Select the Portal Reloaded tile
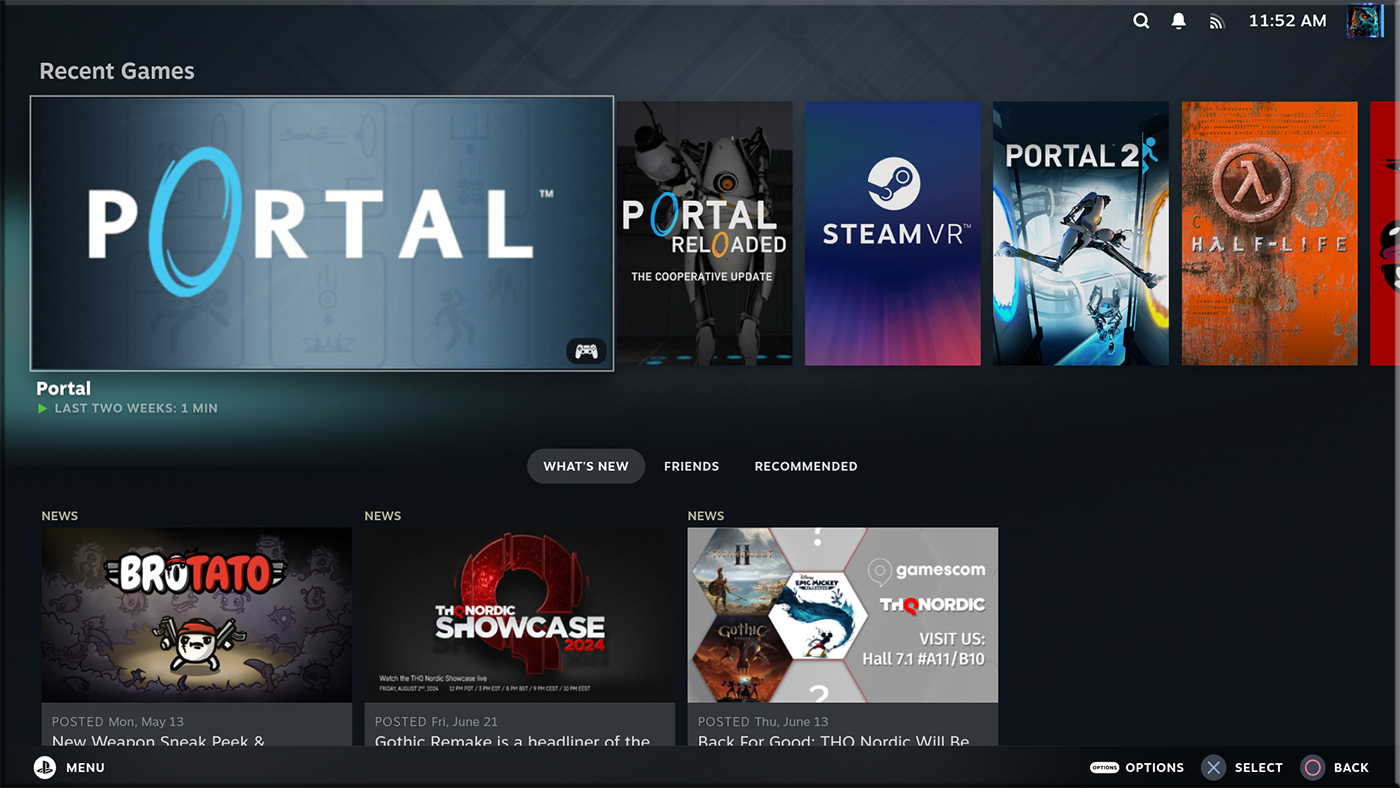 [704, 232]
